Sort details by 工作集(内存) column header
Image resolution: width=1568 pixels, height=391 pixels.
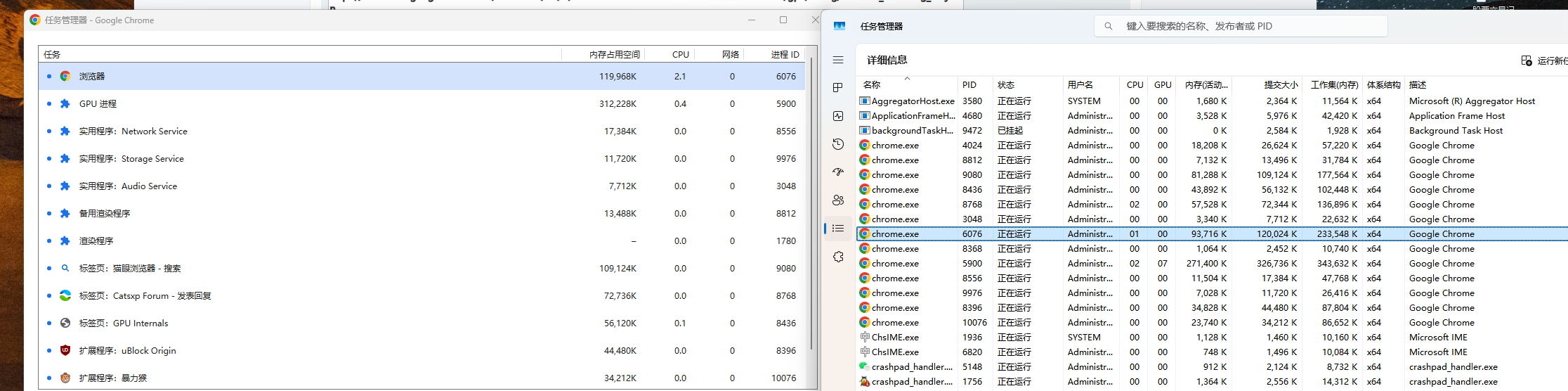1334,84
